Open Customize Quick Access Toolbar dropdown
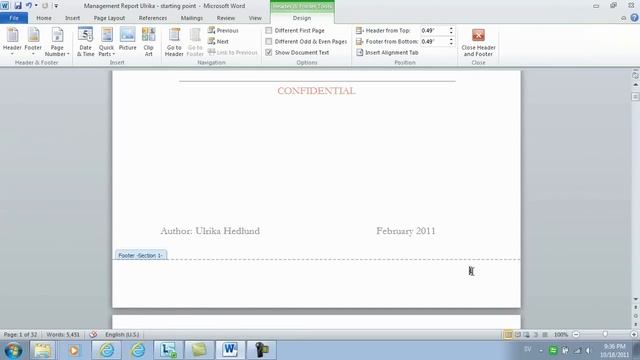 click(x=56, y=6)
